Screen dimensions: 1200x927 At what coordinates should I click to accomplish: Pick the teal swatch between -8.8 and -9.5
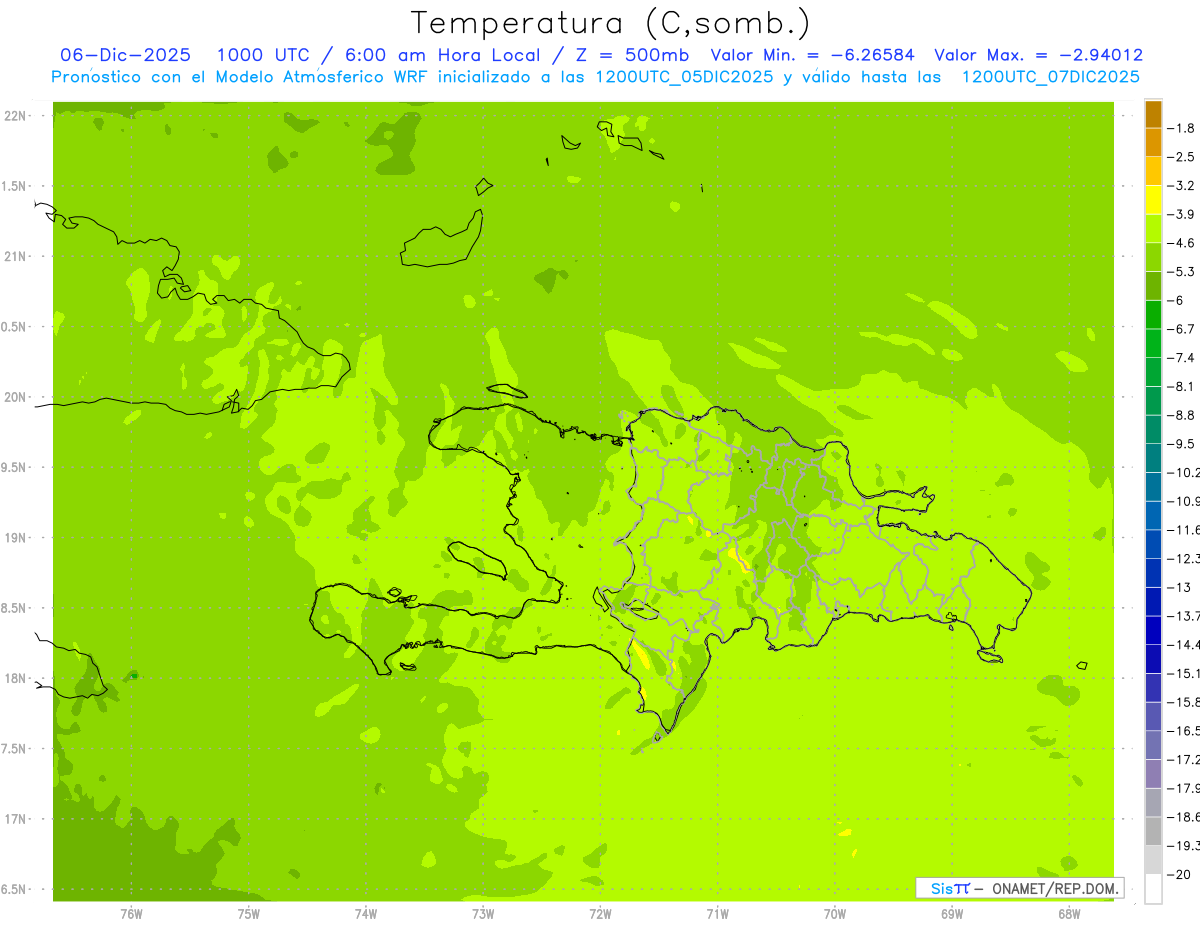pos(1153,430)
